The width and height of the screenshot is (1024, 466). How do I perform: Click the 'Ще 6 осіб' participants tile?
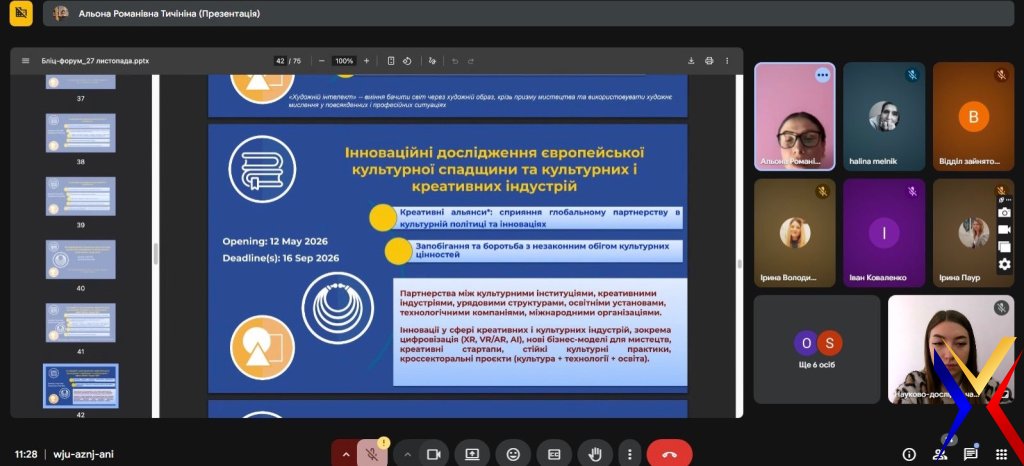pos(816,348)
